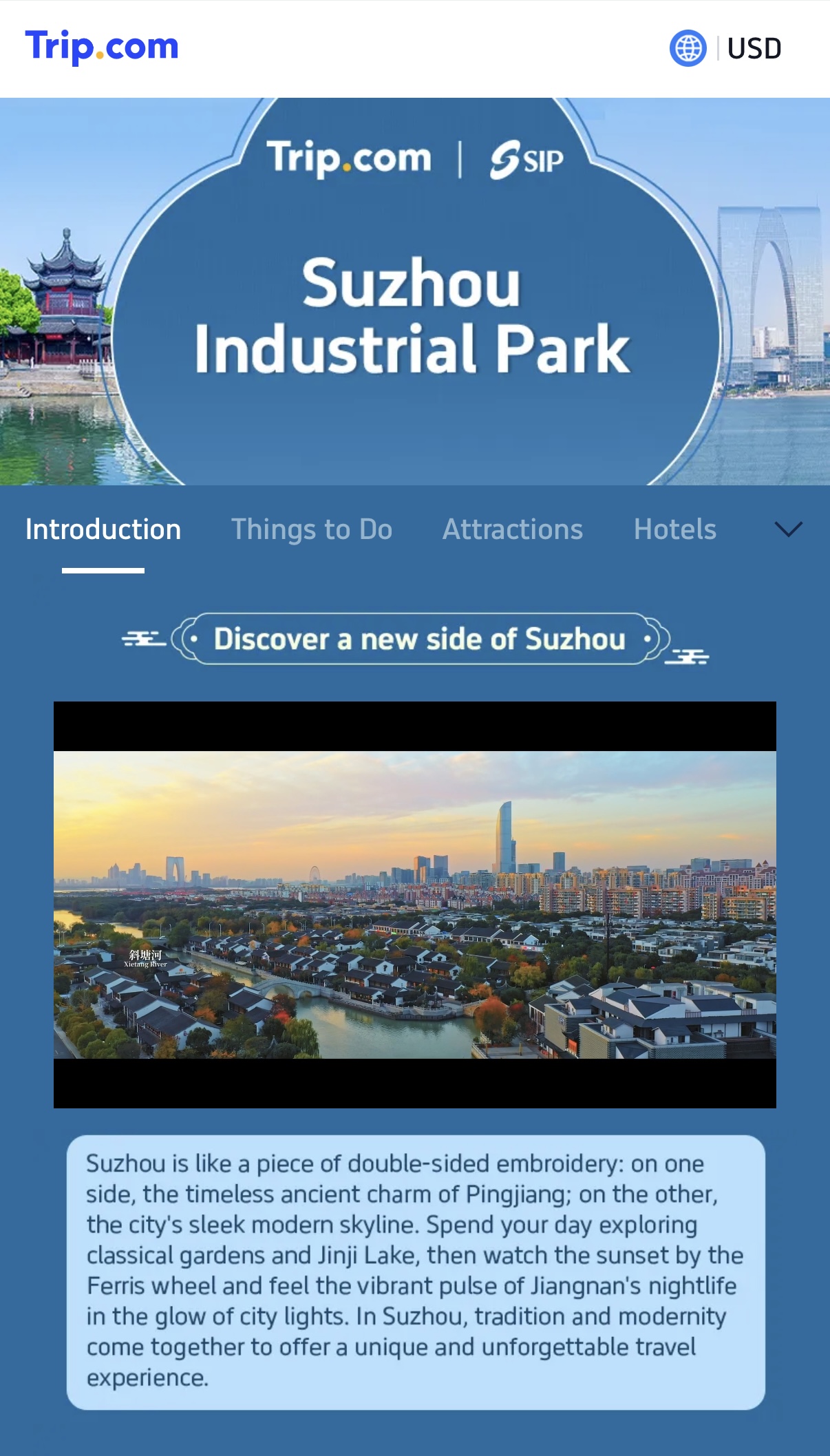Tap the Suzhou Industrial Park banner title

[x=412, y=315]
